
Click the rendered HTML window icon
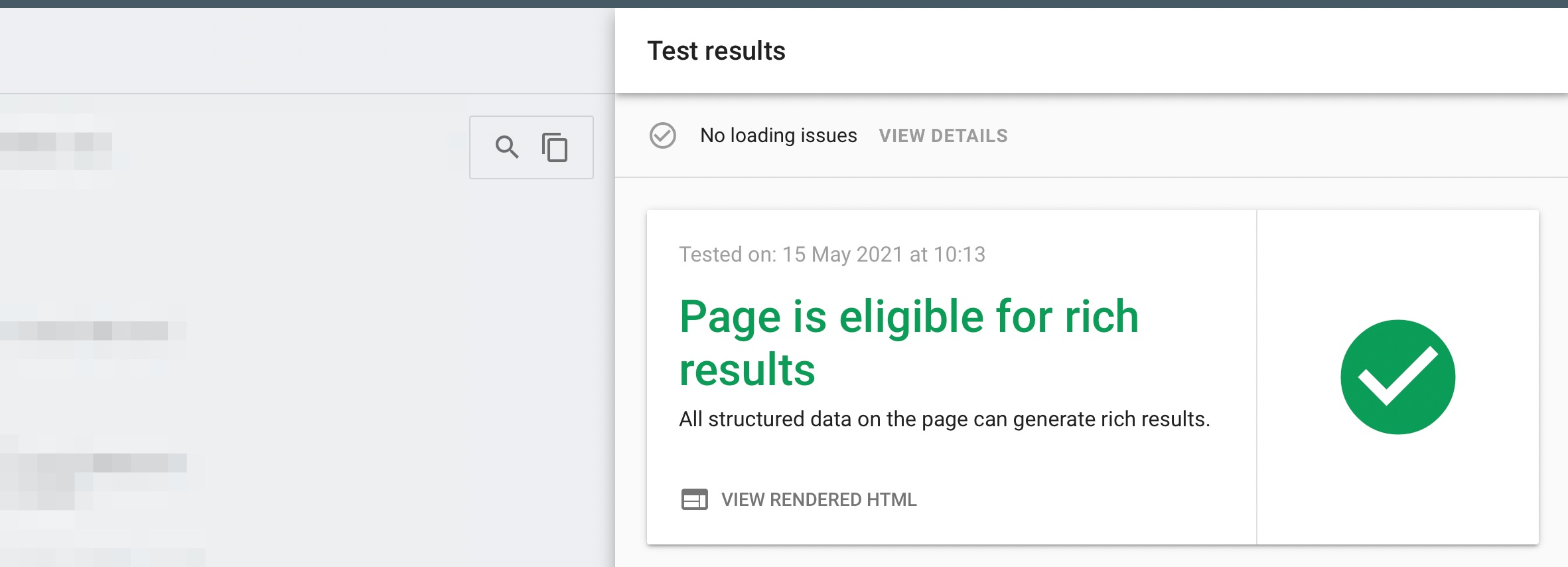tap(694, 499)
